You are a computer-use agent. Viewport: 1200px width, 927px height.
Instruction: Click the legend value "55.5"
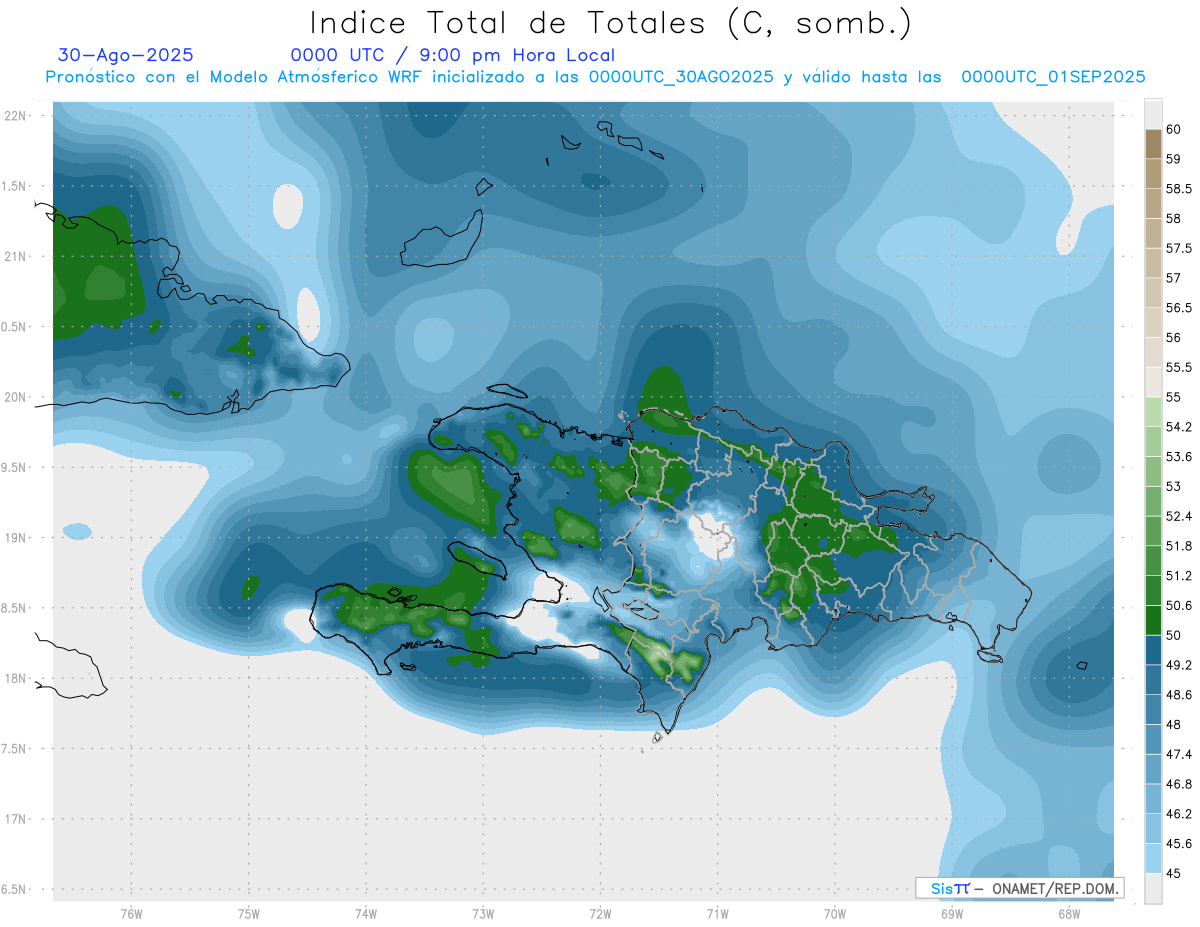pos(1179,367)
